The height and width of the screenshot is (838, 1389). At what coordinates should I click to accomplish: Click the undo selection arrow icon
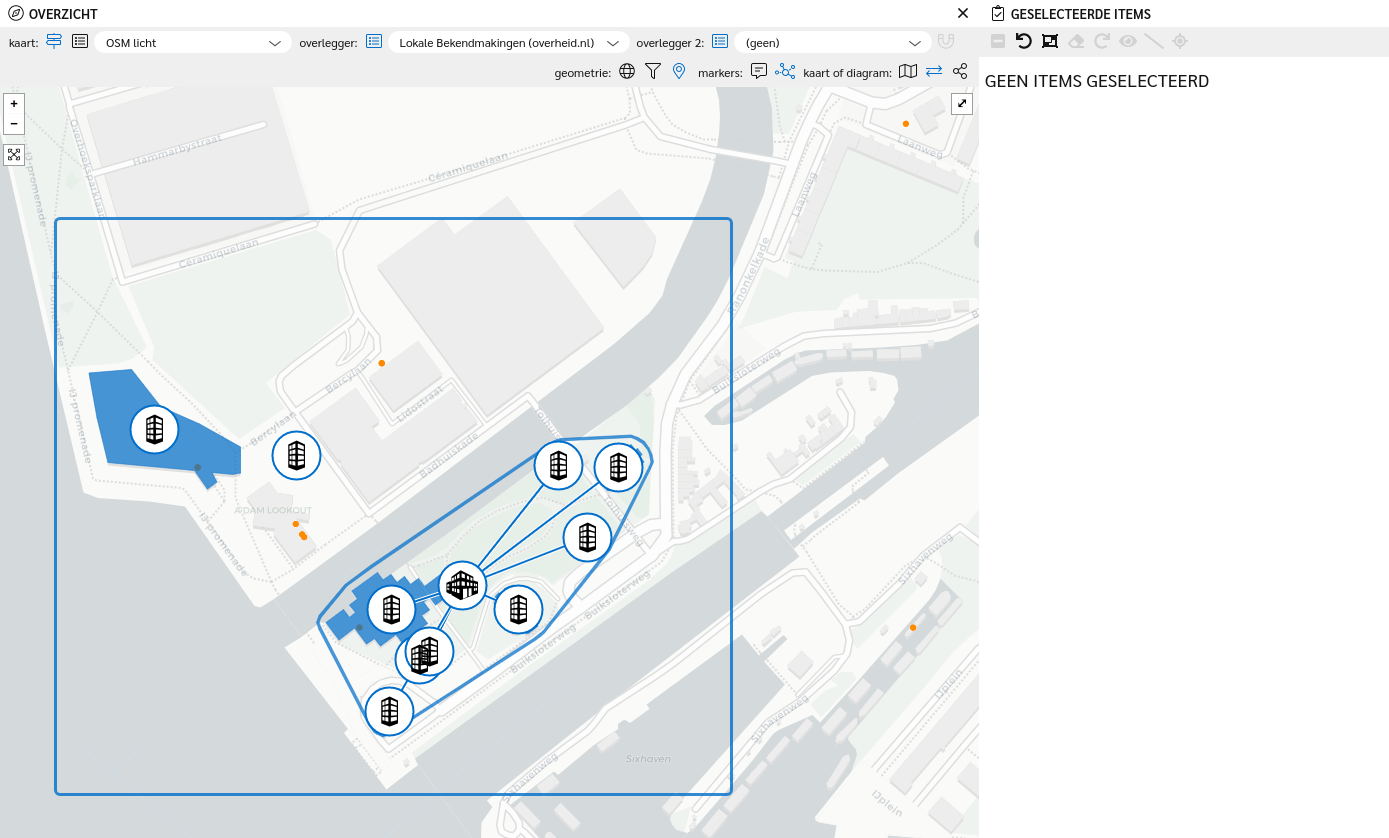[1023, 41]
